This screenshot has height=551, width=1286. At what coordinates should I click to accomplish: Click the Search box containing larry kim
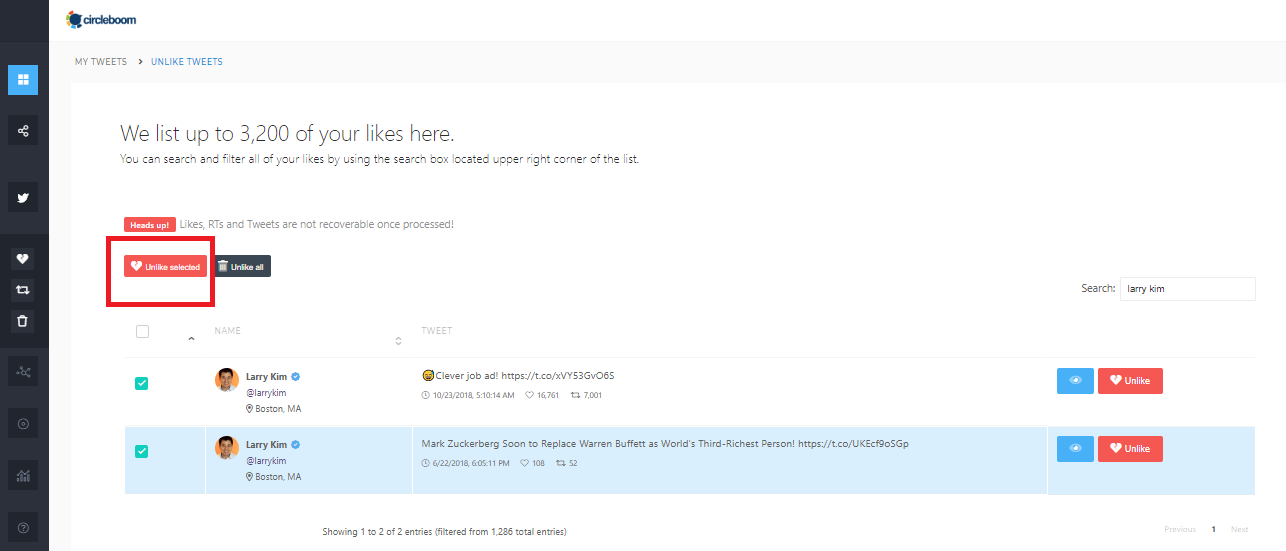[x=1187, y=288]
